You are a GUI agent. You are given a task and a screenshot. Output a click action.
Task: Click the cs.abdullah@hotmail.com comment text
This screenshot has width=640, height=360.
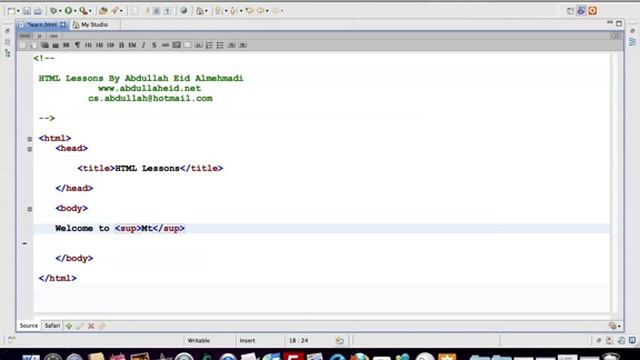click(x=150, y=98)
